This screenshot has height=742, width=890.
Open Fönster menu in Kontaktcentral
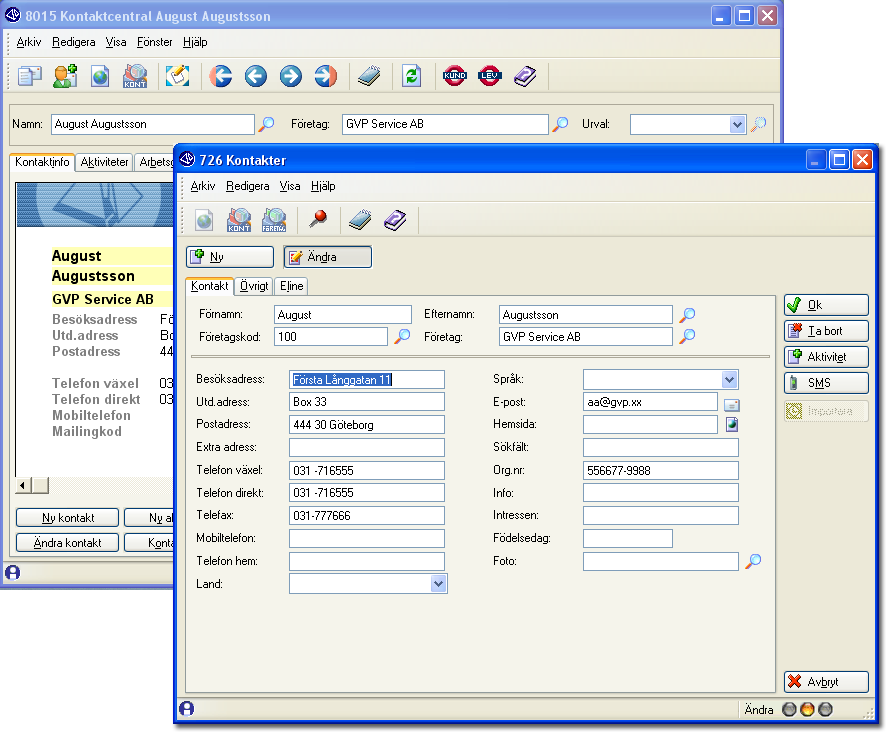(x=154, y=42)
